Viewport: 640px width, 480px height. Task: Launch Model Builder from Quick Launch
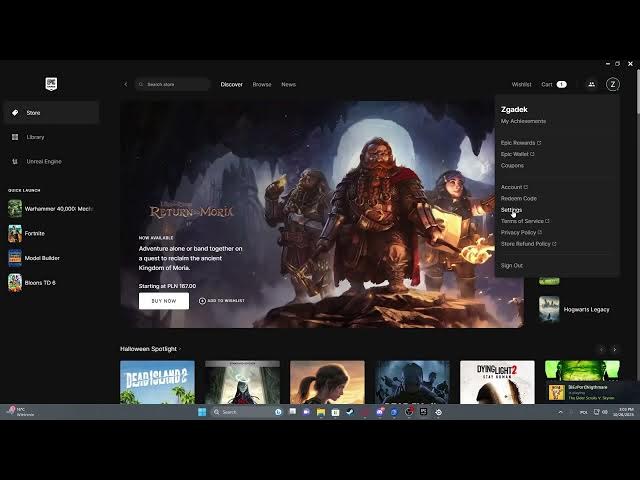(x=34, y=258)
